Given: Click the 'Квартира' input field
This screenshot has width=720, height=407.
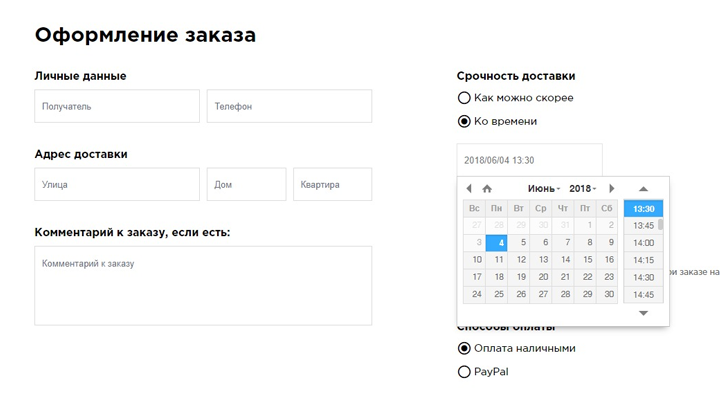Looking at the screenshot, I should (332, 184).
